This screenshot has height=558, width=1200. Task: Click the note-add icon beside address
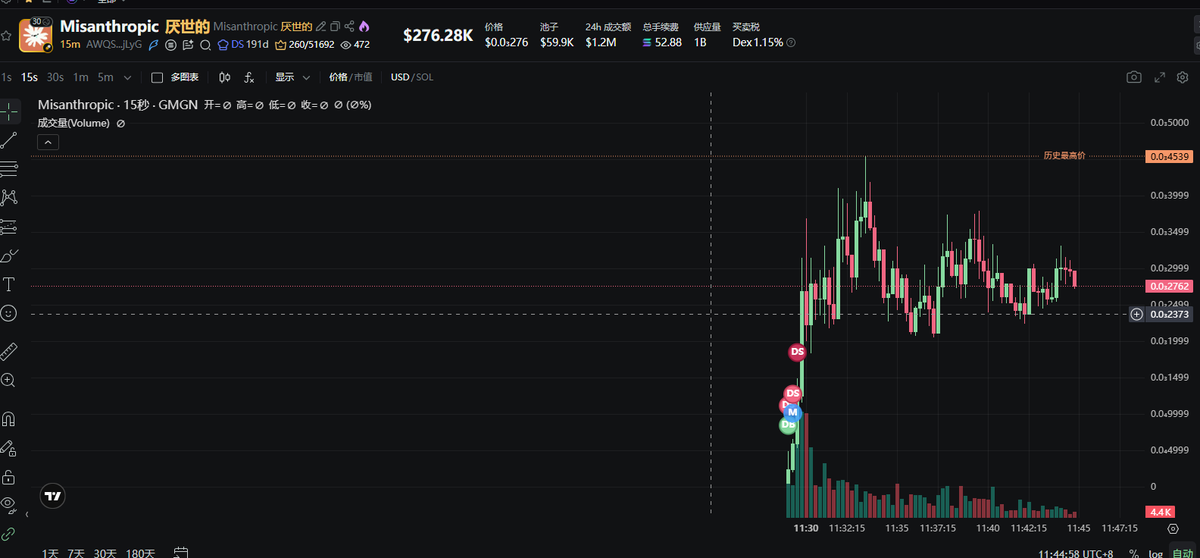(188, 45)
